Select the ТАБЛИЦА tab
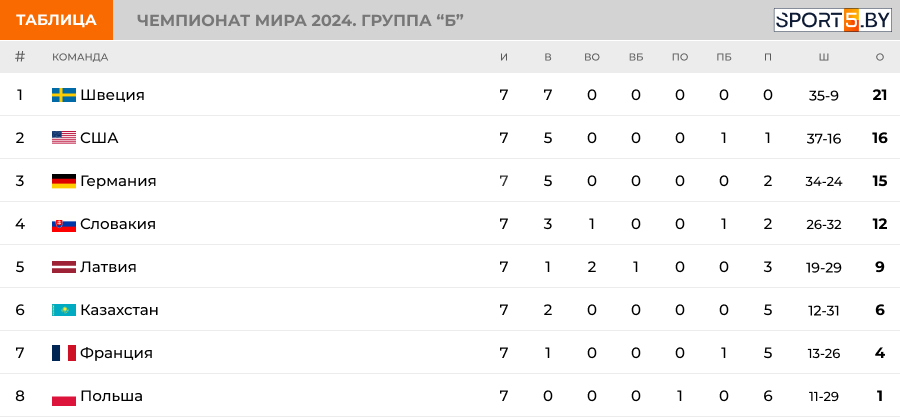This screenshot has height=417, width=900. click(x=56, y=20)
